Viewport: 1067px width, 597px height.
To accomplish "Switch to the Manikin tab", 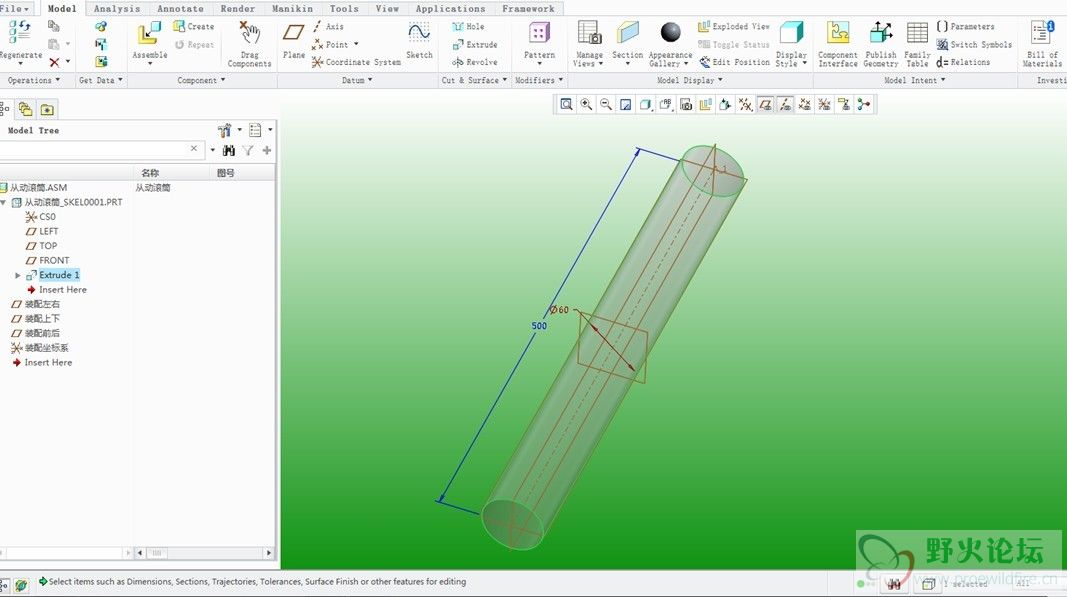I will 293,9.
